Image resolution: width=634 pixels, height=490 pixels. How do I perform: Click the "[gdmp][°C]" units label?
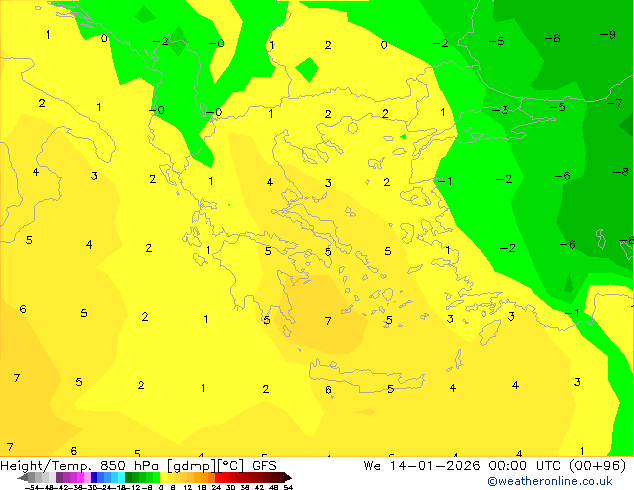coord(205,466)
